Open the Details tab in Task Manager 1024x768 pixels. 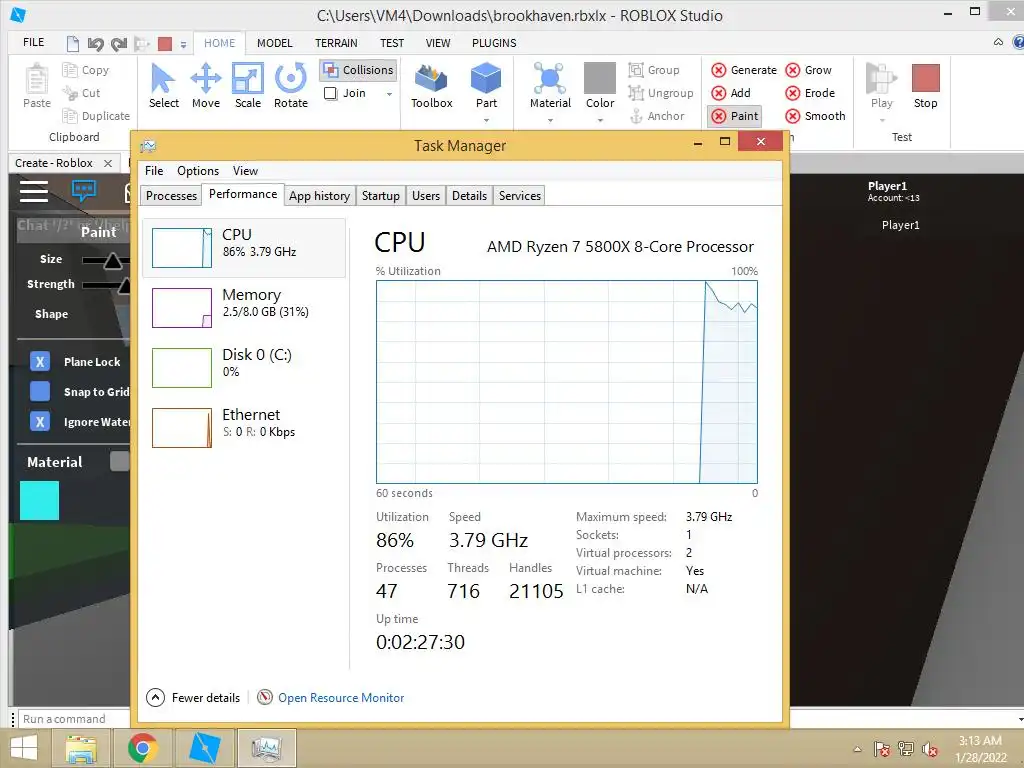469,196
